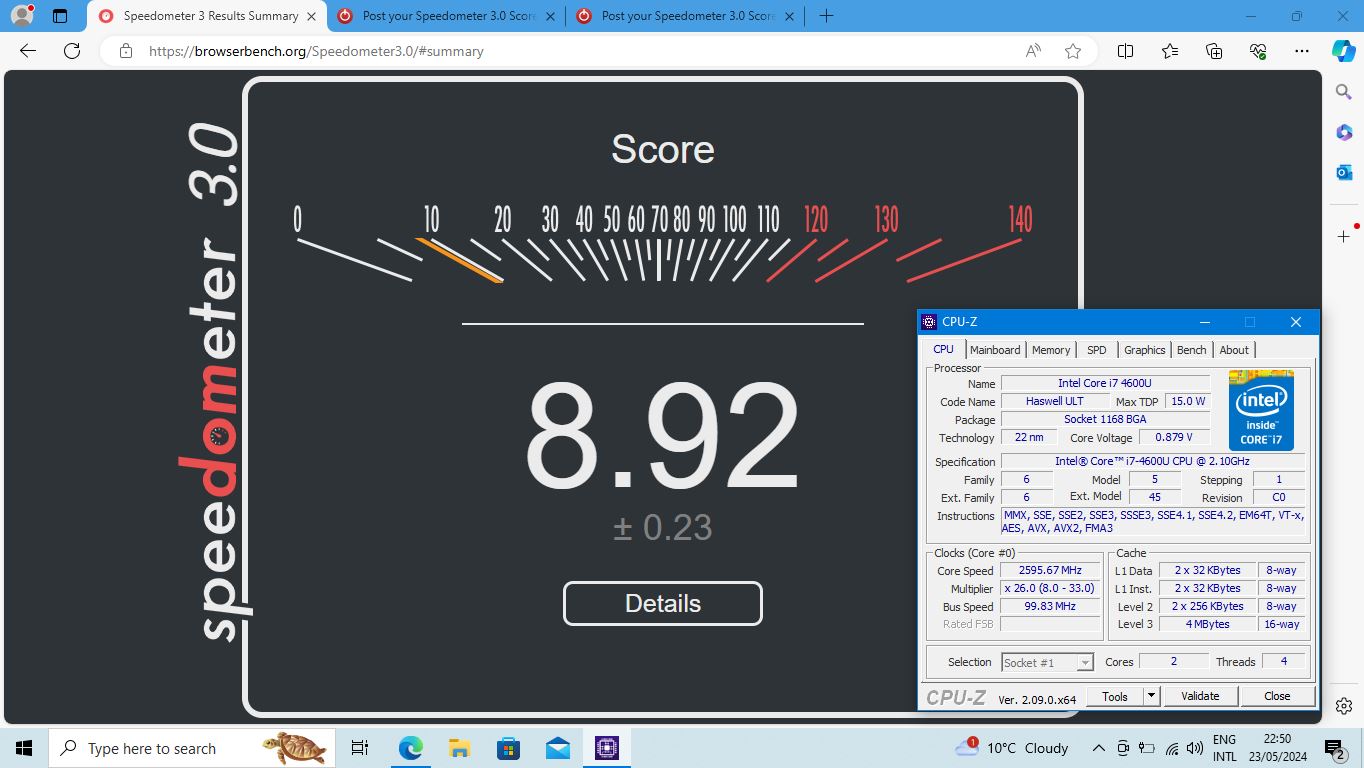Open Microsoft 365 sidebar icon

point(1344,132)
